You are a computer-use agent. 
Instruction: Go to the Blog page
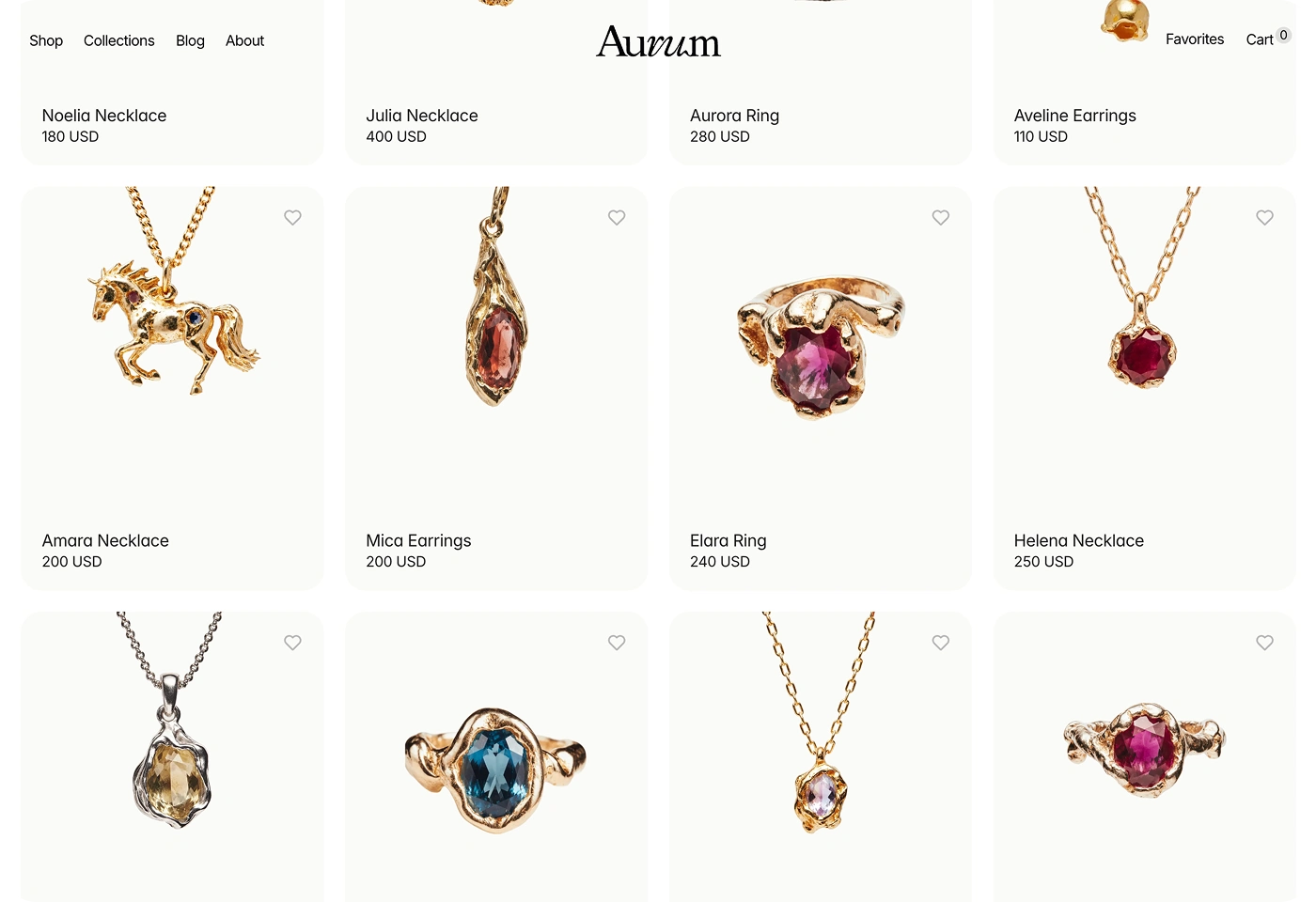190,40
